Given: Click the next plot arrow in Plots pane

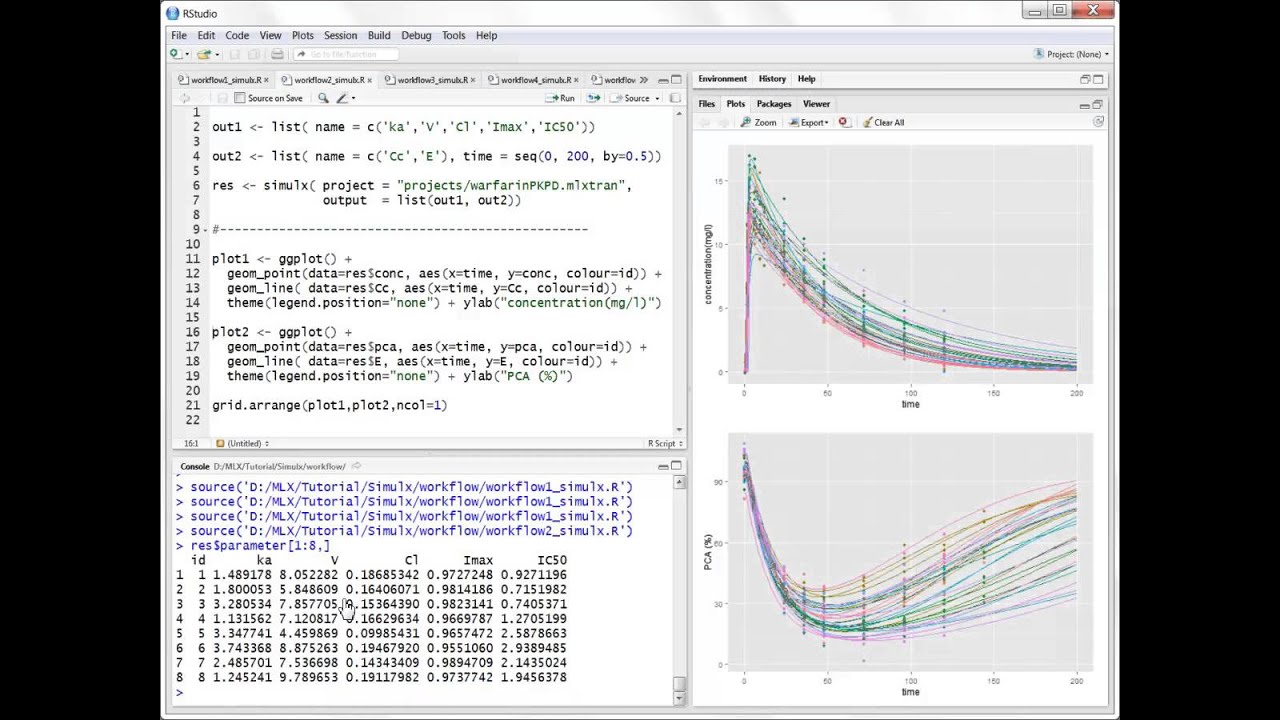Looking at the screenshot, I should click(724, 122).
